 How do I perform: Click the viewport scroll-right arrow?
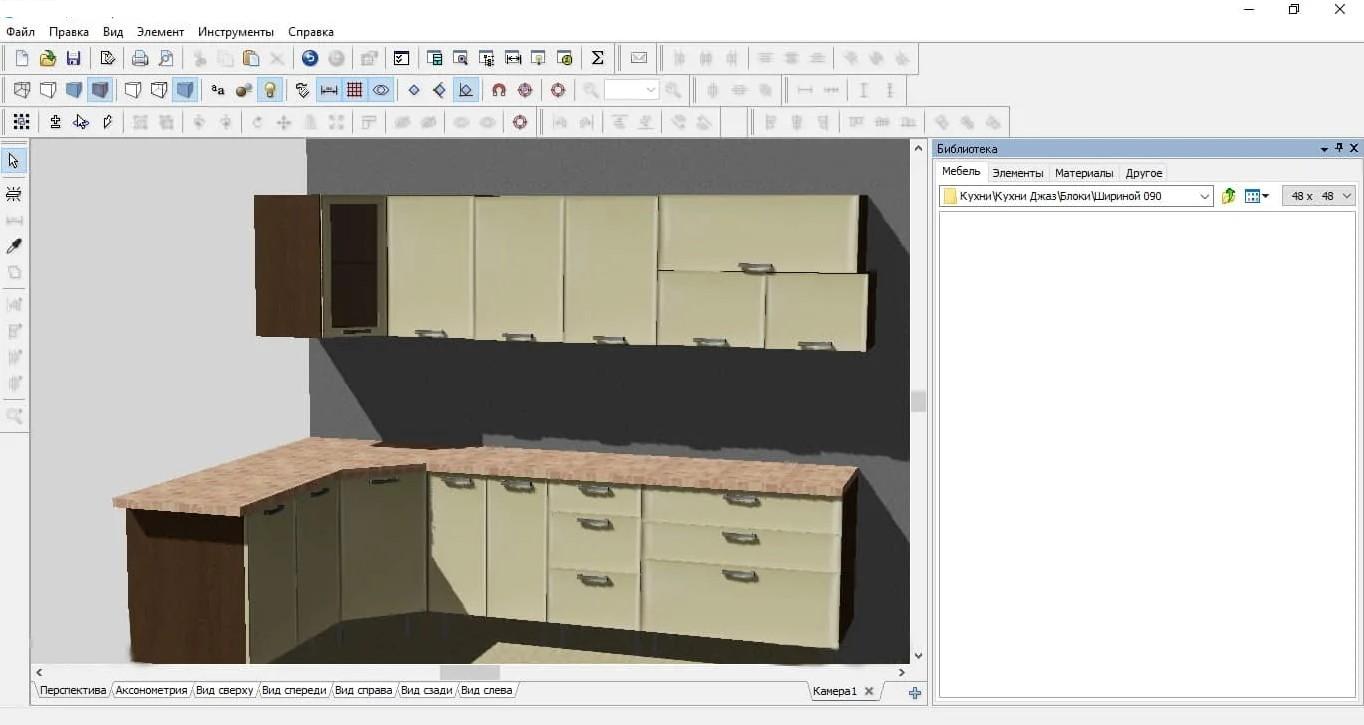coord(902,673)
